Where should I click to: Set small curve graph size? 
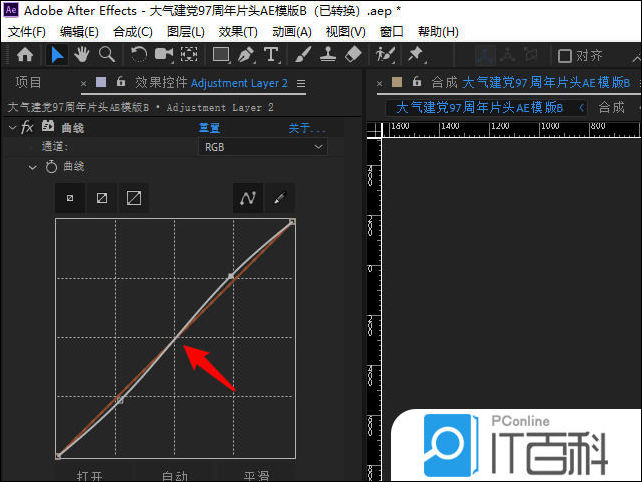point(70,198)
